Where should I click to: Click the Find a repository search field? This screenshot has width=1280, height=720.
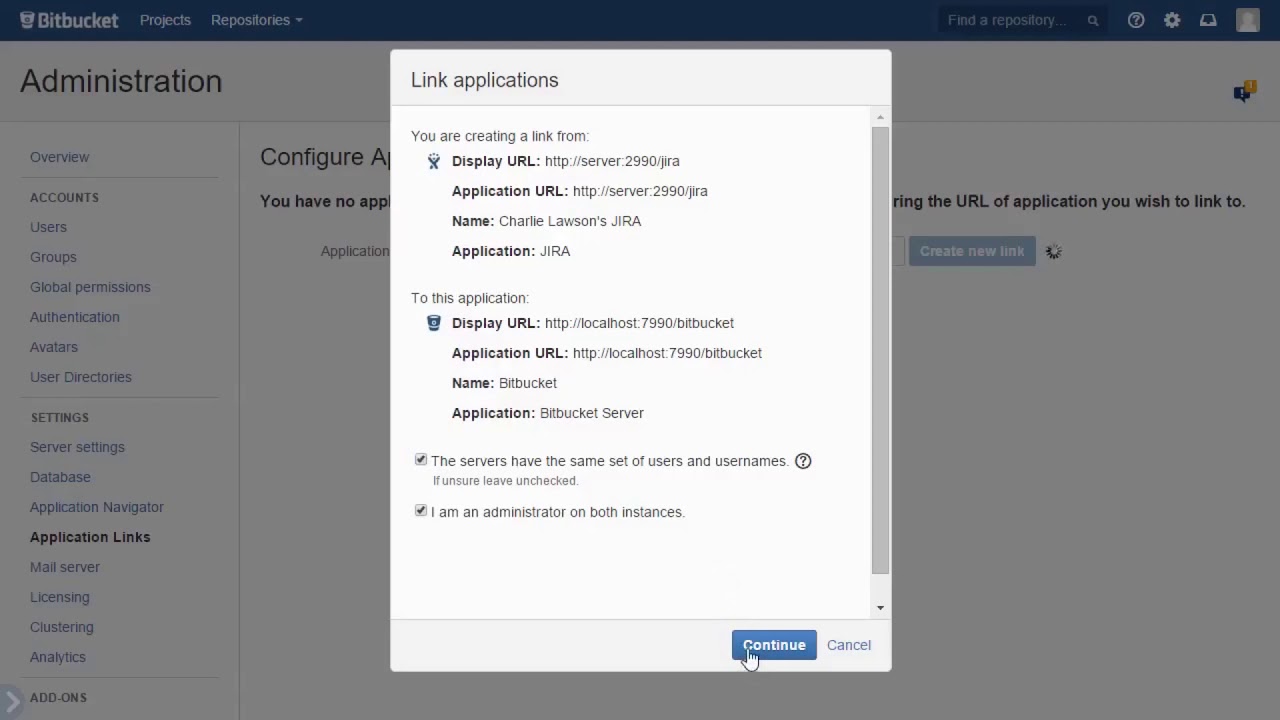click(1023, 20)
